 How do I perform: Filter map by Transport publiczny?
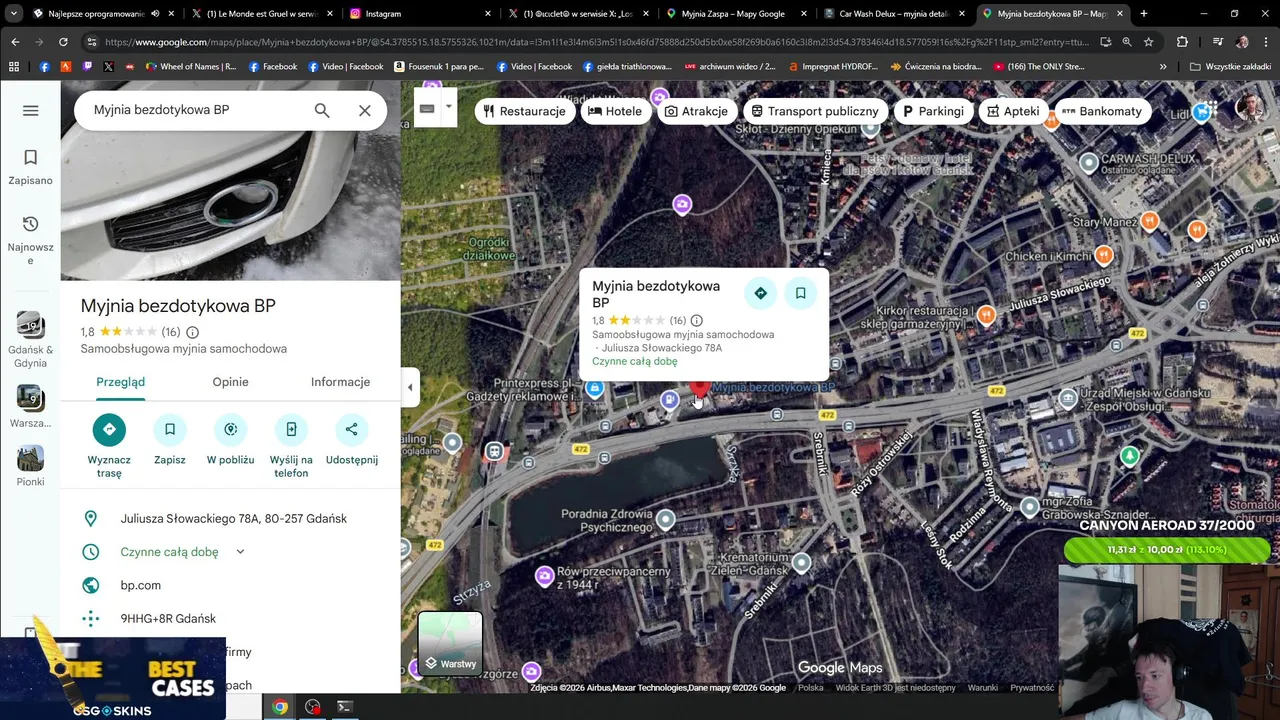pyautogui.click(x=814, y=111)
